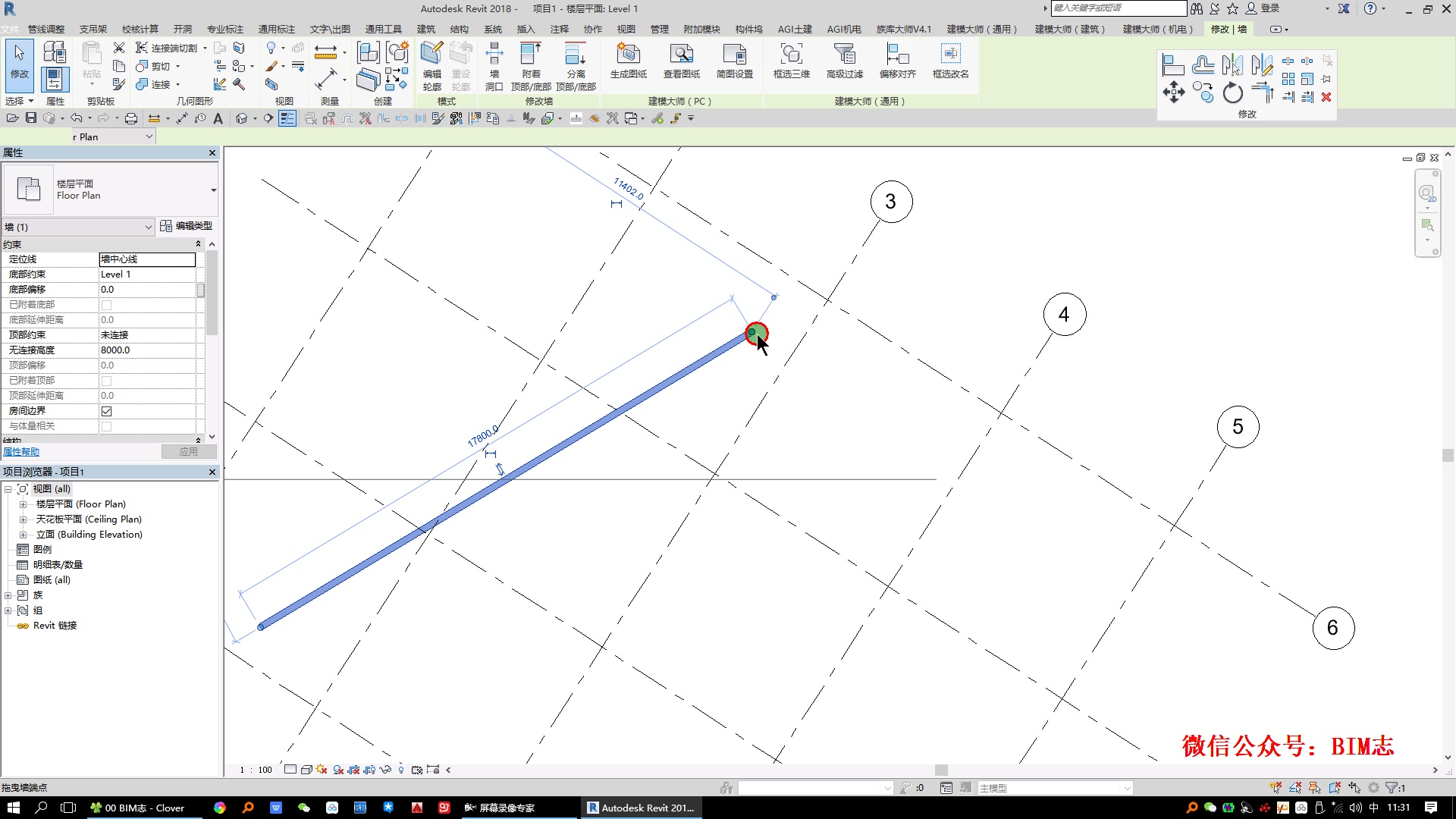Select the Move tool in Modify panel
The image size is (1456, 819).
pyautogui.click(x=1173, y=93)
